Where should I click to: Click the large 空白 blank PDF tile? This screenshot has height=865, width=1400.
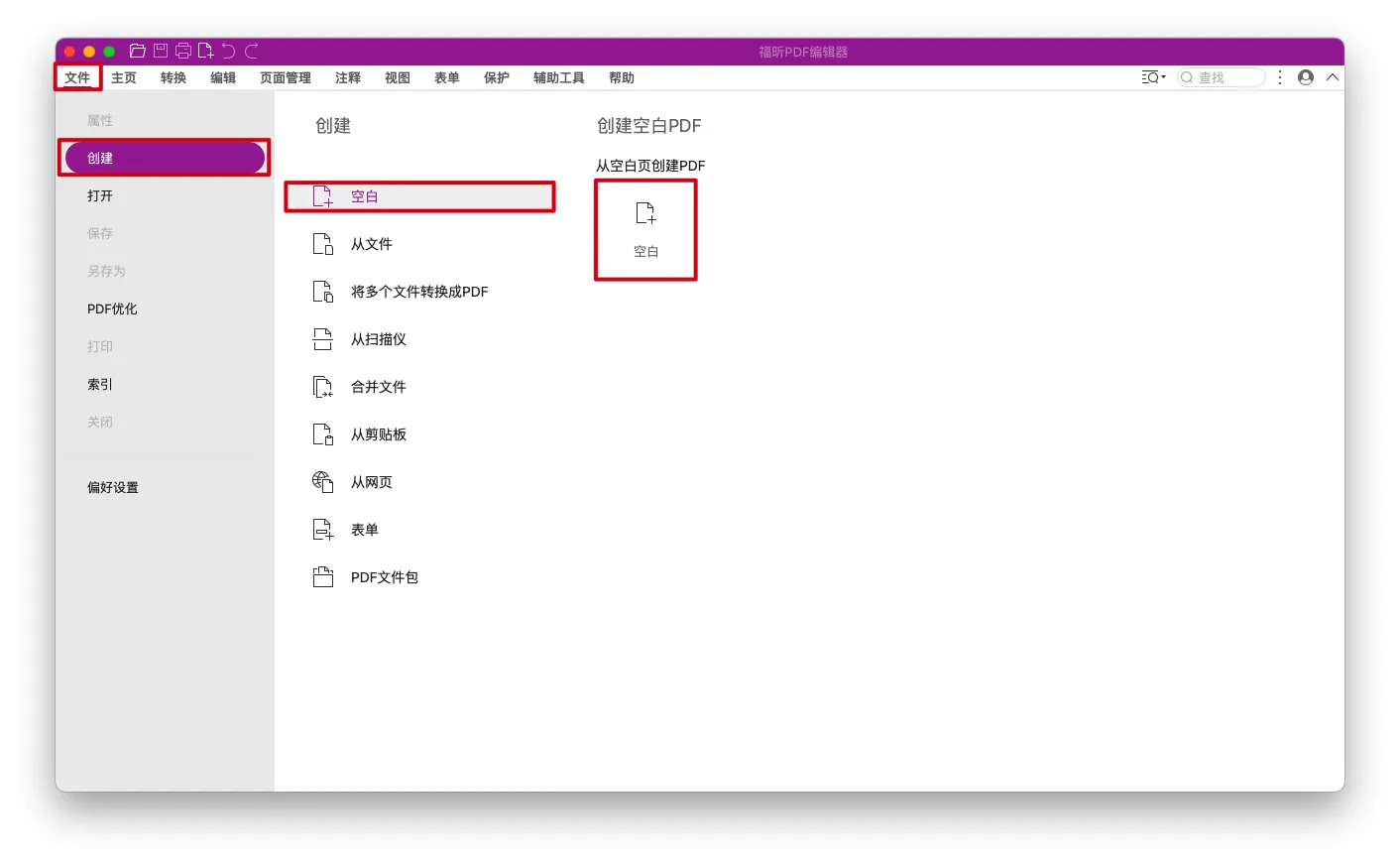645,230
